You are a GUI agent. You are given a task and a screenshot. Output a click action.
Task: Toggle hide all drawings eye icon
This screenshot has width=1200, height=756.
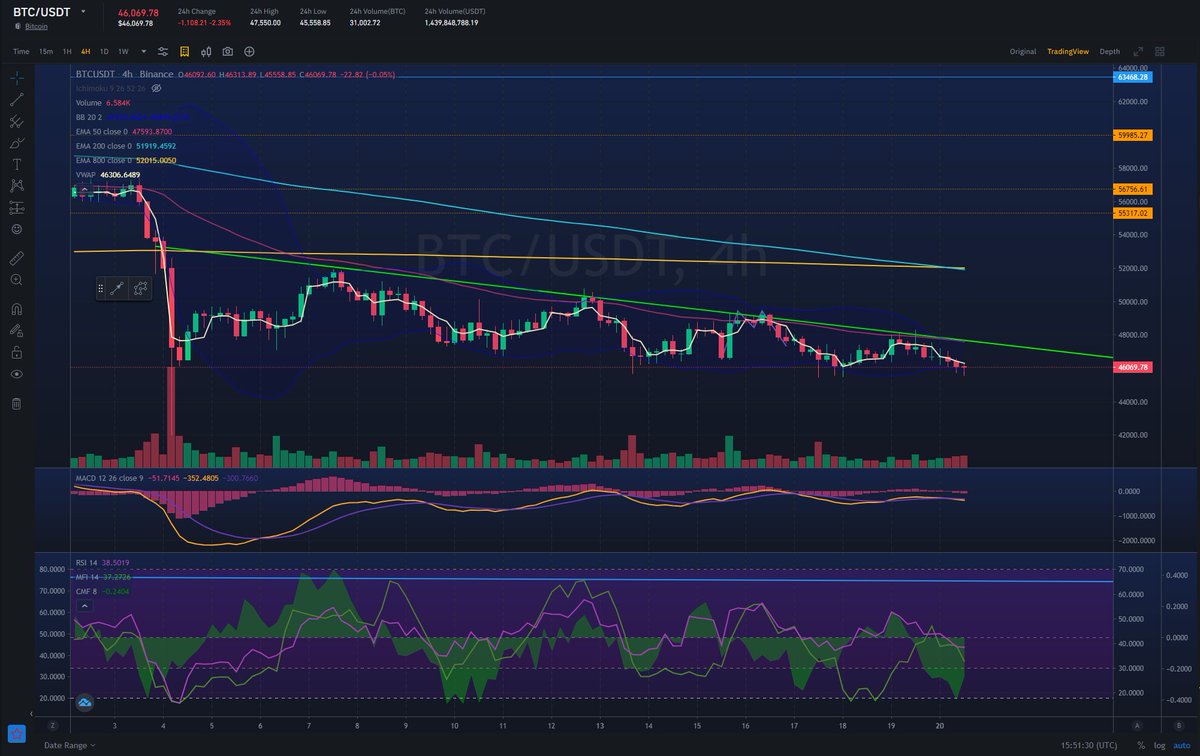click(x=16, y=374)
